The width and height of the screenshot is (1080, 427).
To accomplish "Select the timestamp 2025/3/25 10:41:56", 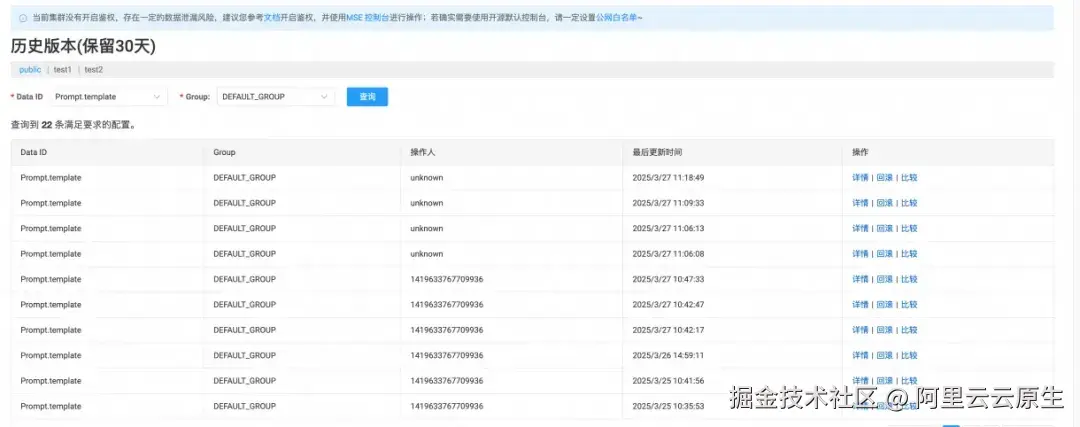I will pos(668,381).
